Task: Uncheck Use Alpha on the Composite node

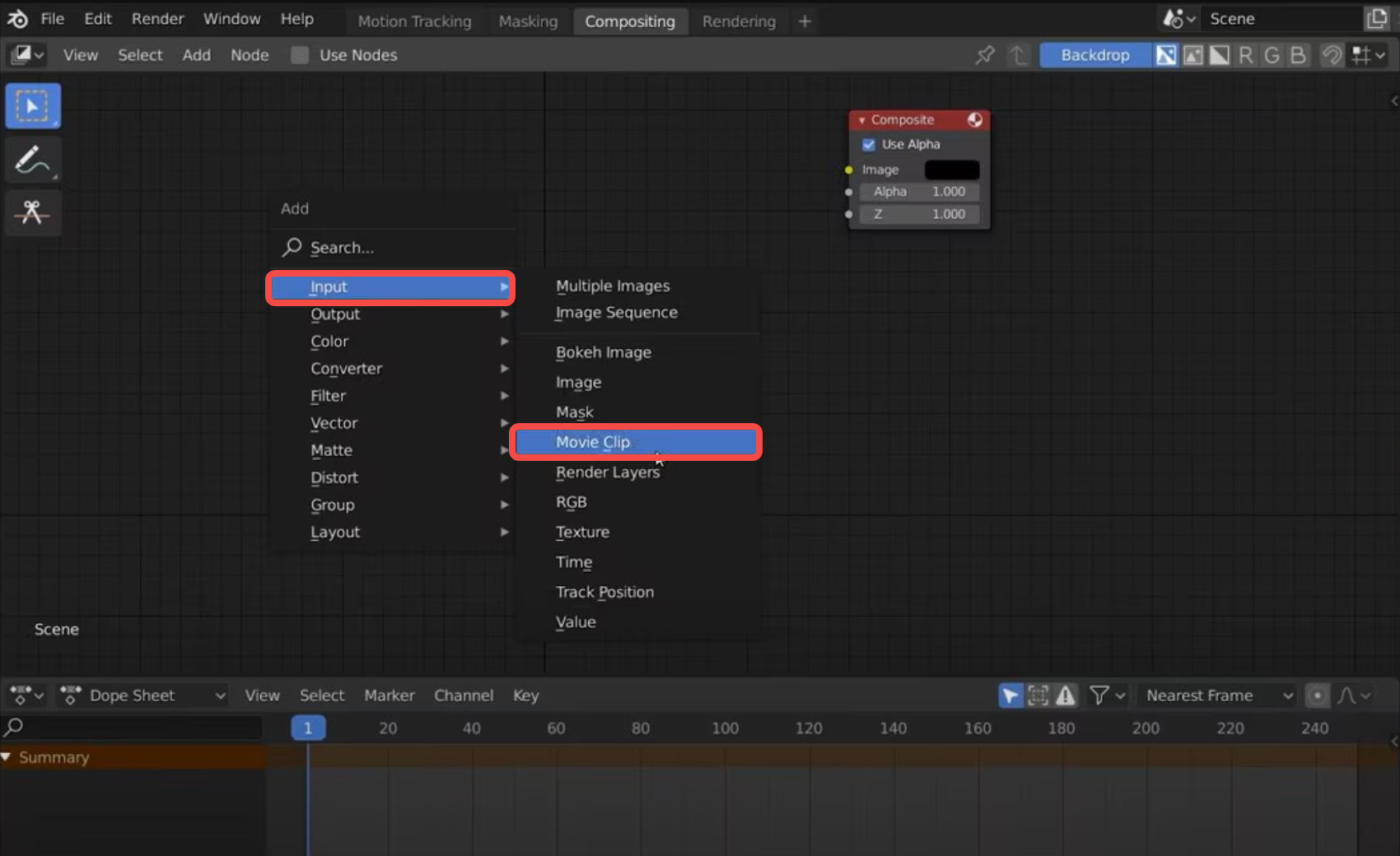Action: 870,144
